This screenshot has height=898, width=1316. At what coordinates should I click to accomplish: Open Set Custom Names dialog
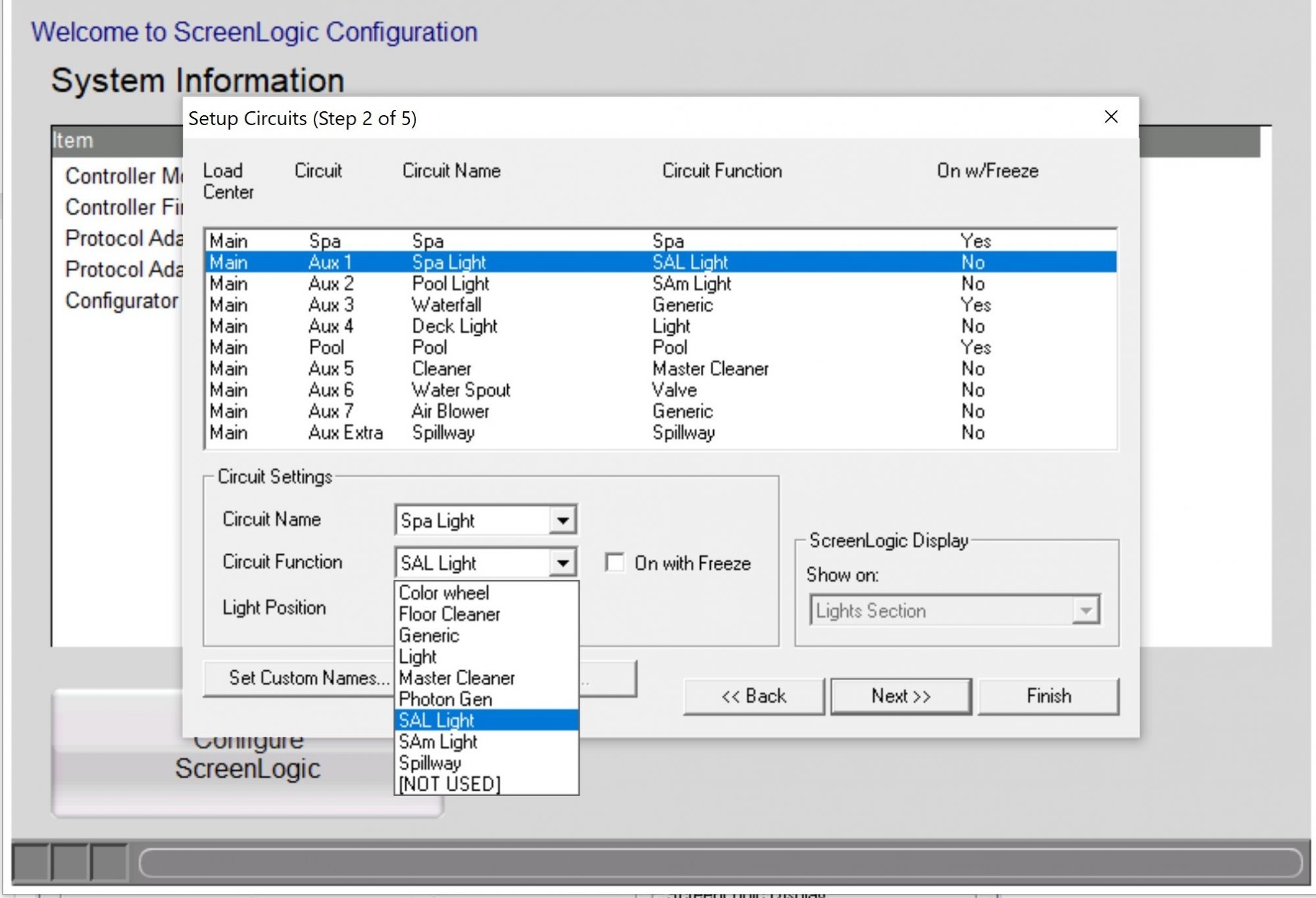coord(299,678)
